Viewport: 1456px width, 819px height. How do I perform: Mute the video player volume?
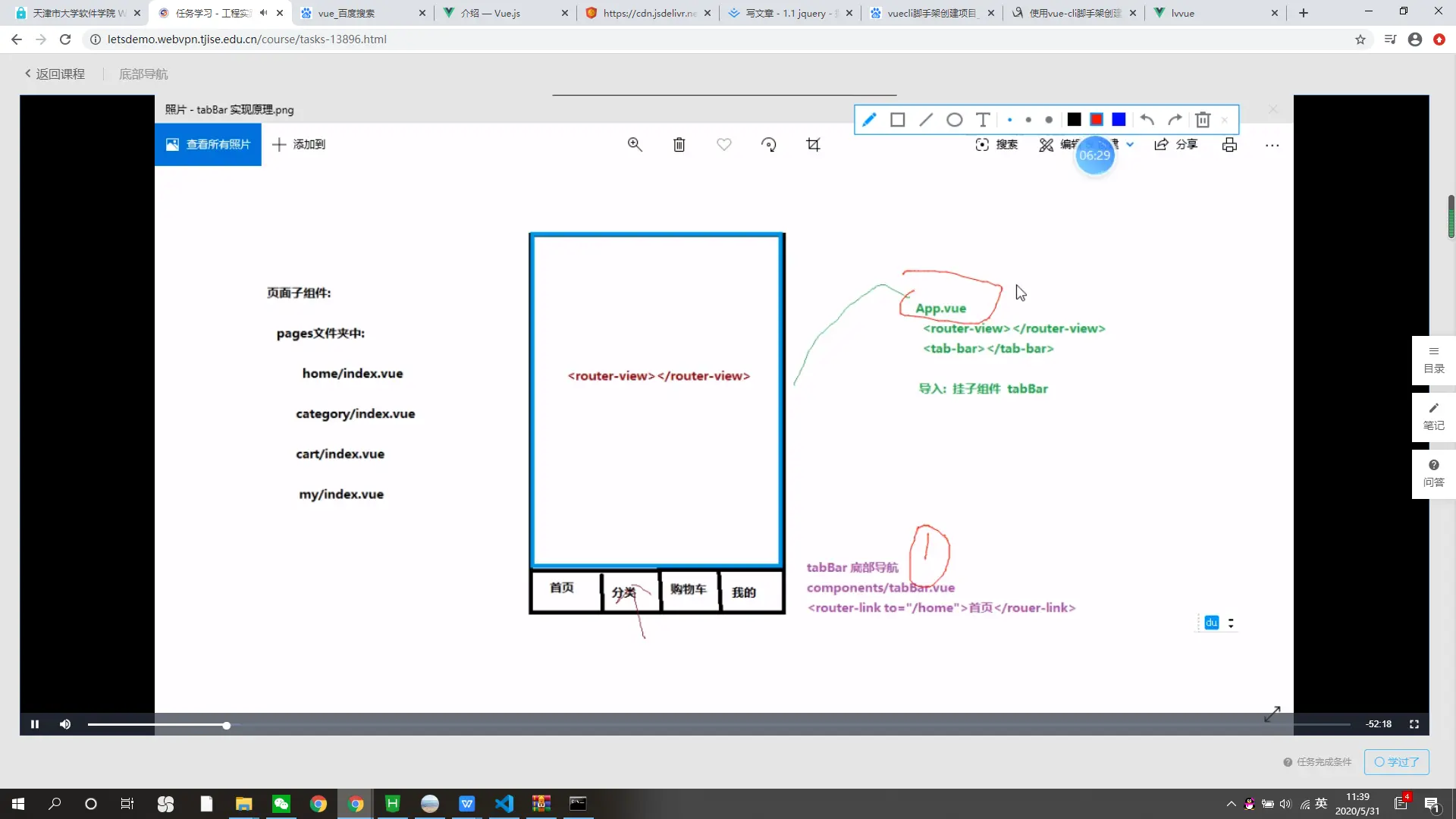click(65, 724)
